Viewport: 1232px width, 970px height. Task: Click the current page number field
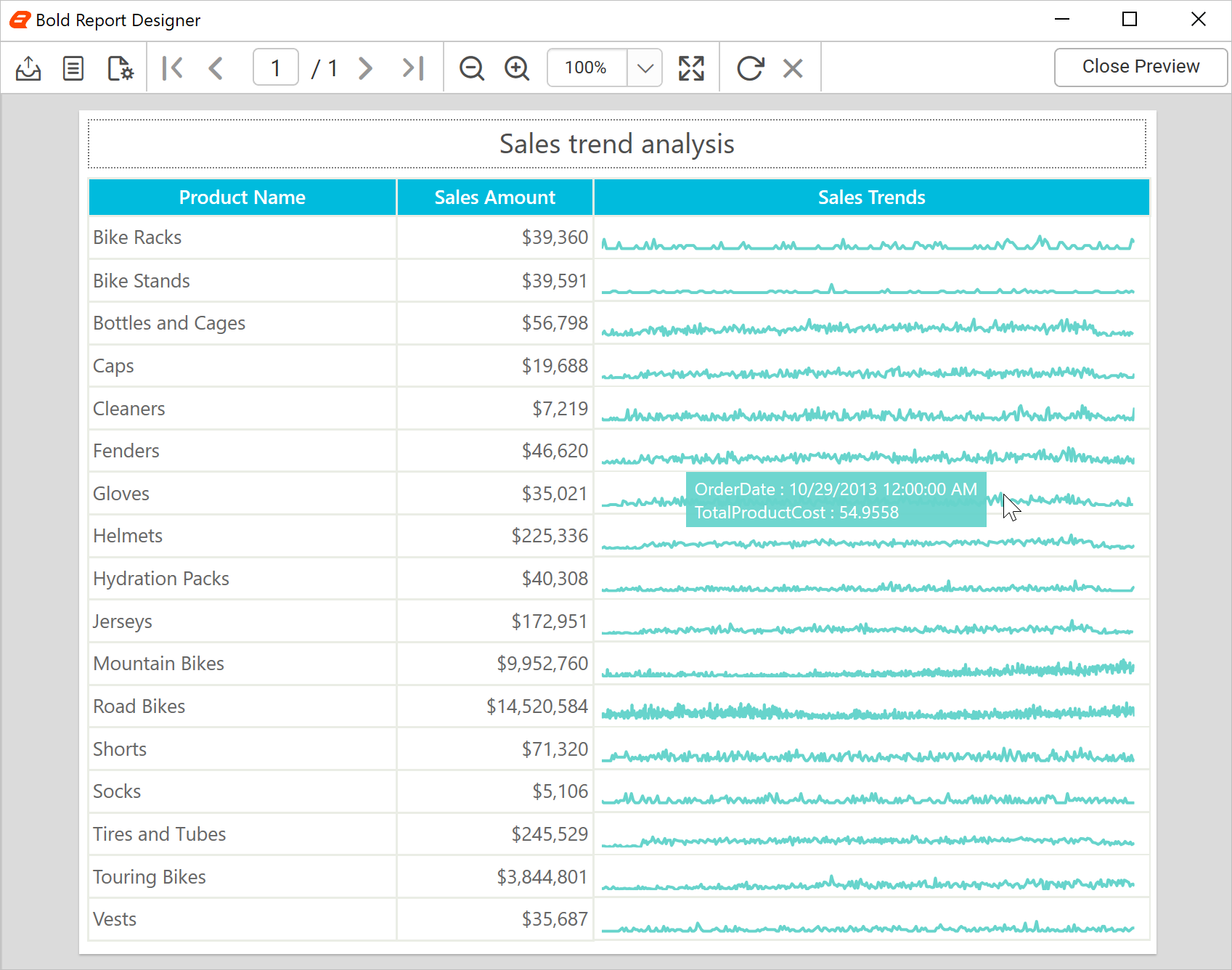click(276, 68)
